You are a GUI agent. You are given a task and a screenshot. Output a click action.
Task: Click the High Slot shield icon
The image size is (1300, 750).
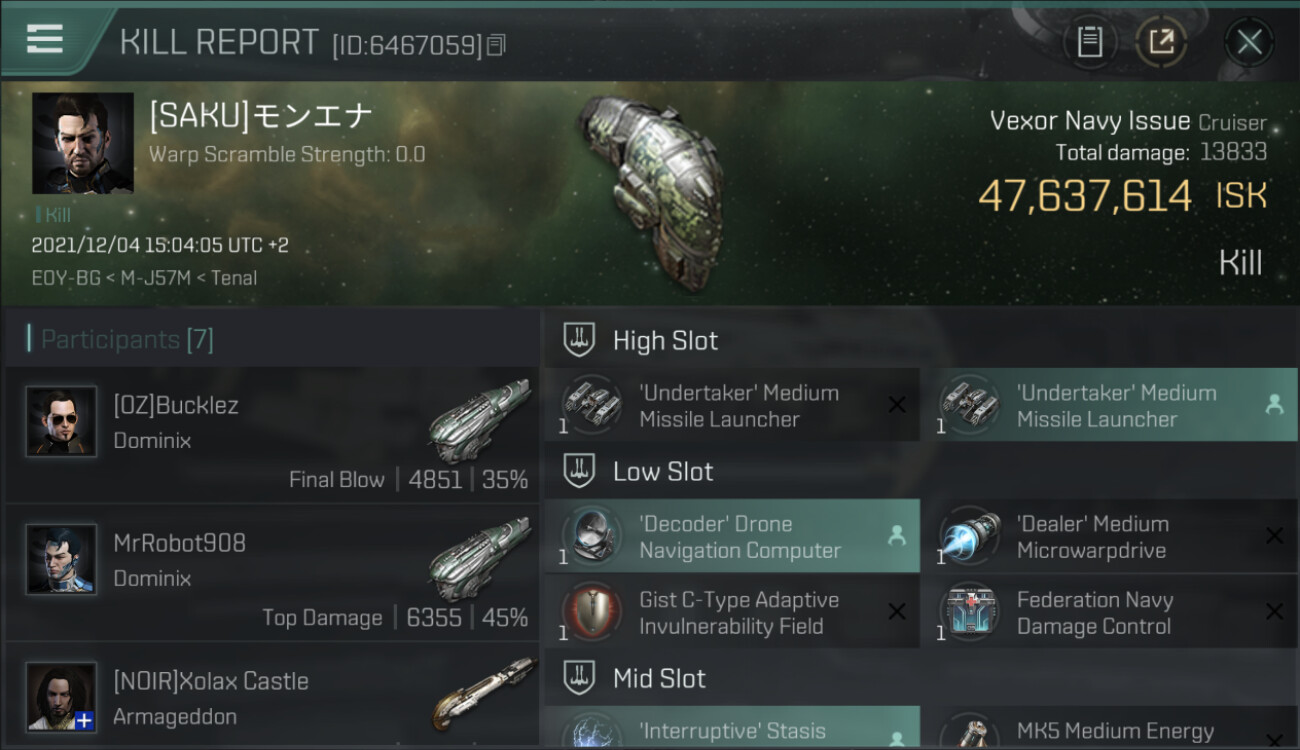pyautogui.click(x=579, y=340)
